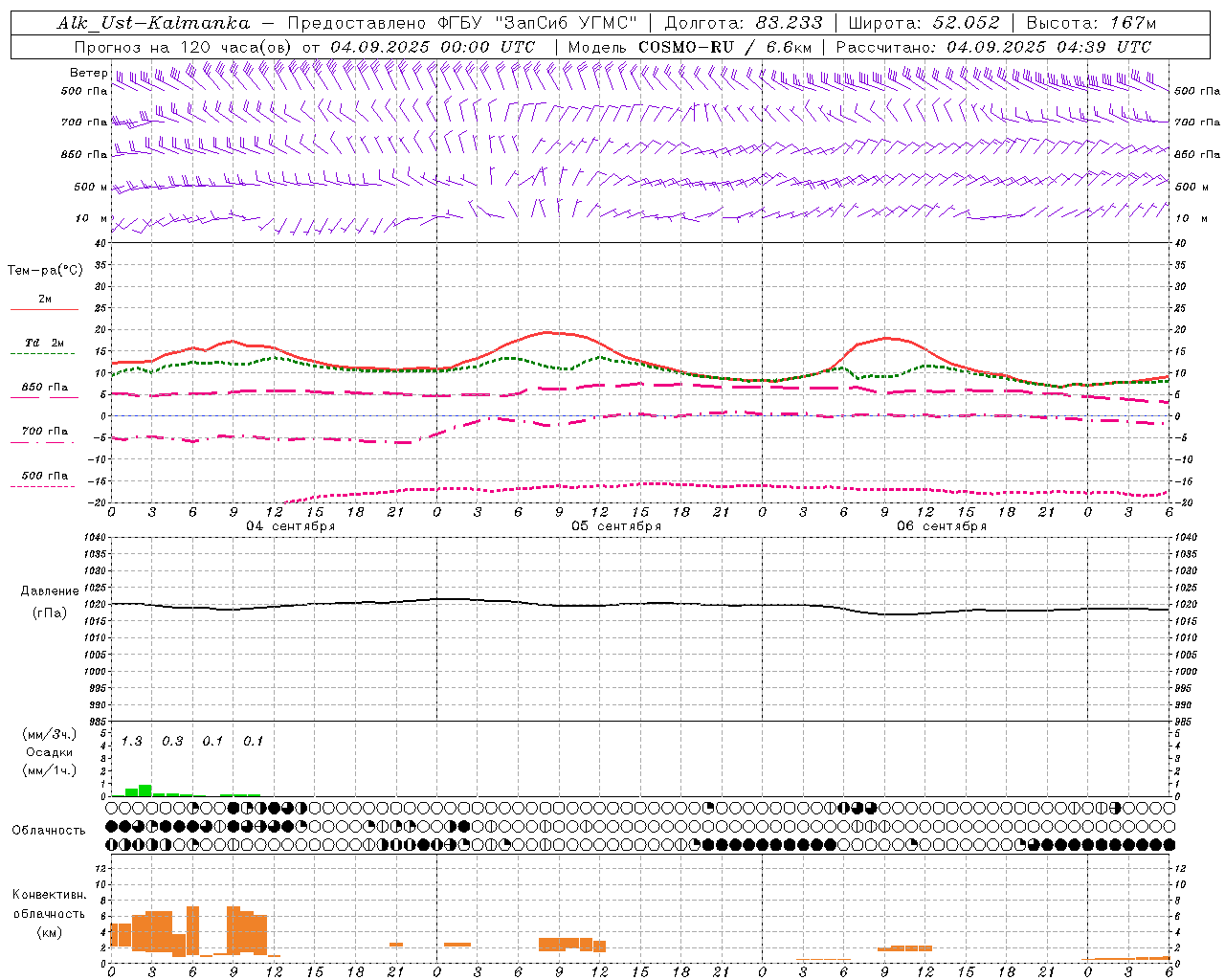Screen dimensions: 1225x980
Task: Click the (мм/1ч.) precipitation unit label
Action: coord(50,770)
